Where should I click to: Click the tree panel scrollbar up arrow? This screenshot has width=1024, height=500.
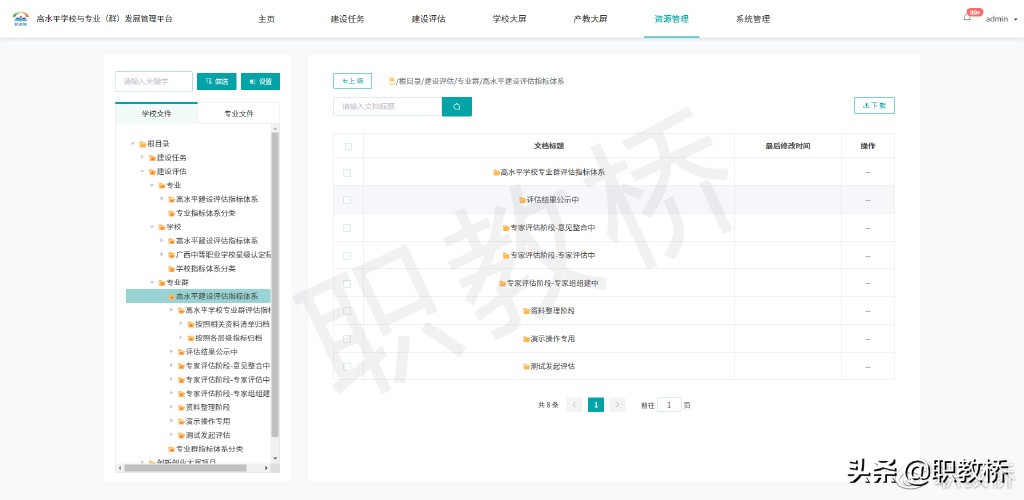(275, 128)
